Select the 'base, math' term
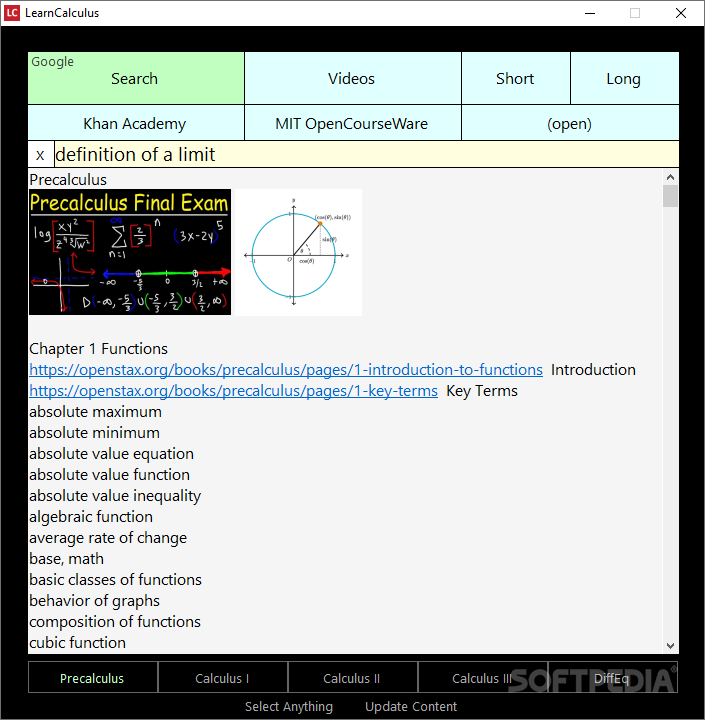Viewport: 705px width, 720px height. point(67,559)
